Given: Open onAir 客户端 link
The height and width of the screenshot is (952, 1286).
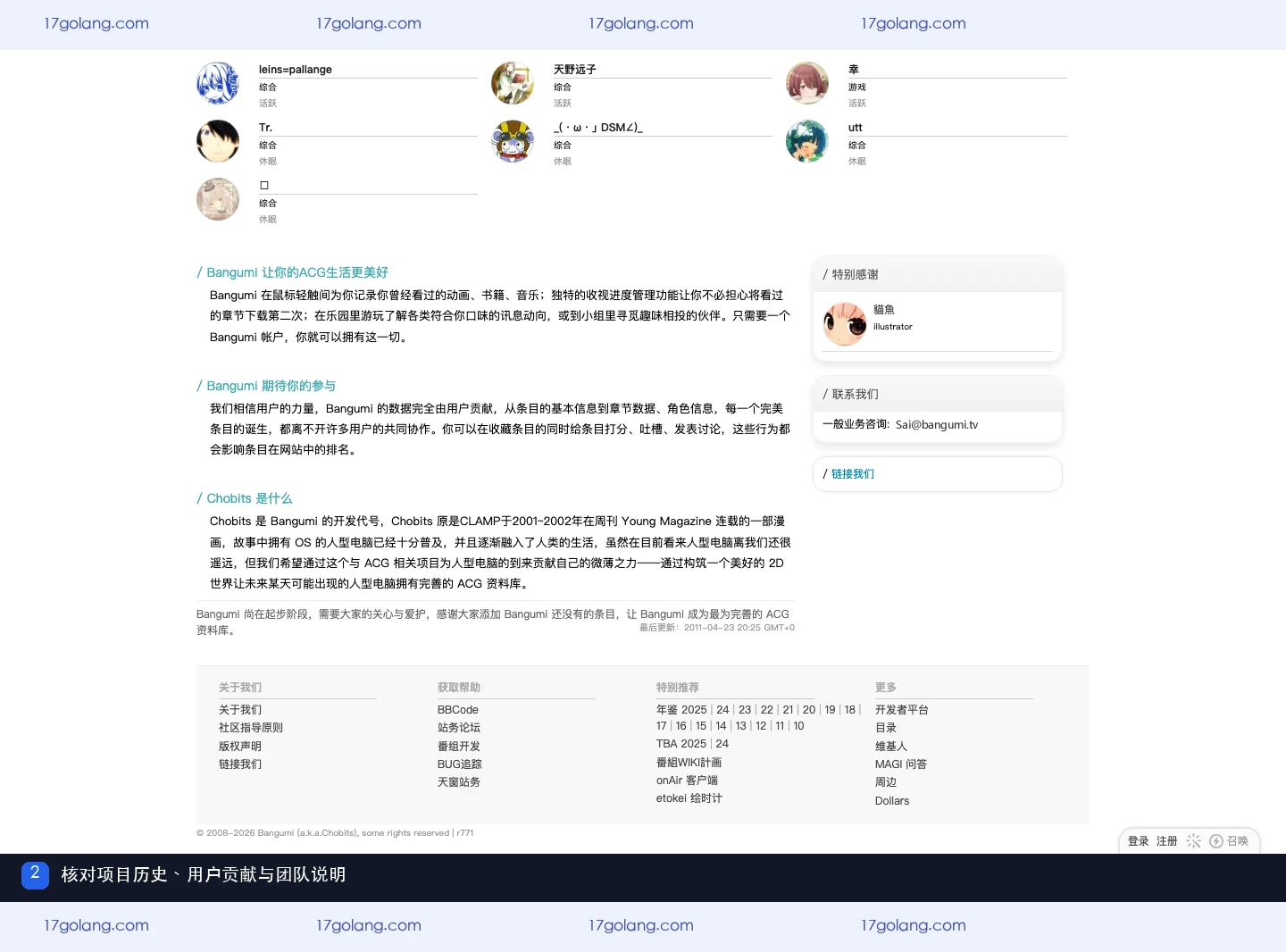Looking at the screenshot, I should point(687,781).
